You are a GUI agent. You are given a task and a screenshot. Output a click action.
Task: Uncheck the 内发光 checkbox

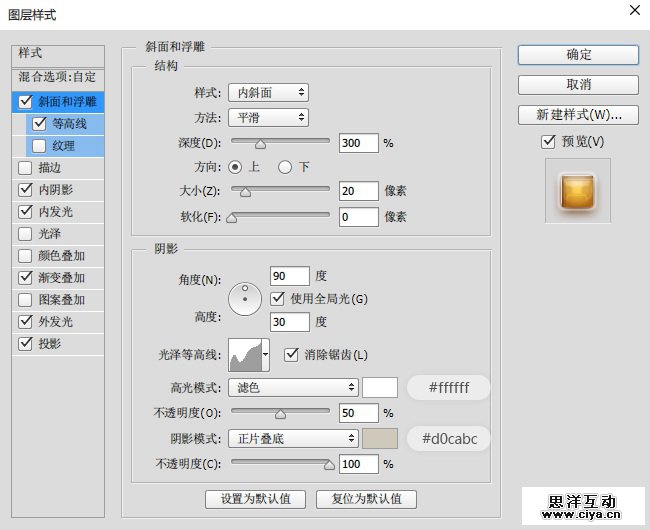click(25, 211)
